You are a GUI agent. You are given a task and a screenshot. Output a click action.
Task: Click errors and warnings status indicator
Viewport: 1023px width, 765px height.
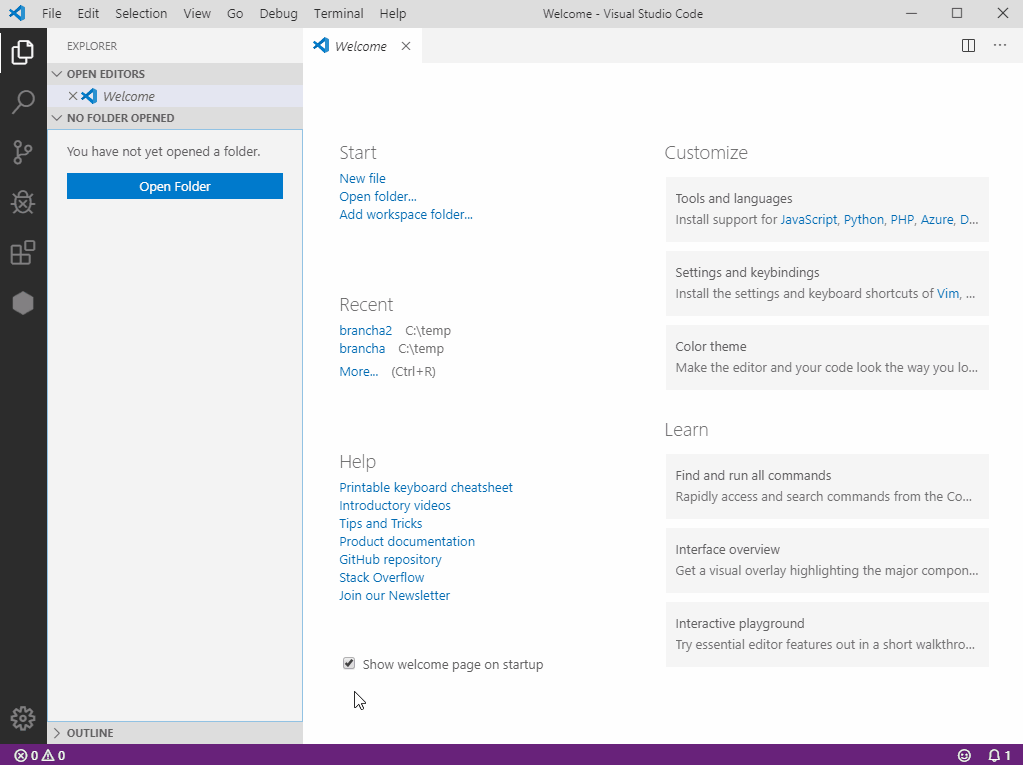pyautogui.click(x=40, y=755)
